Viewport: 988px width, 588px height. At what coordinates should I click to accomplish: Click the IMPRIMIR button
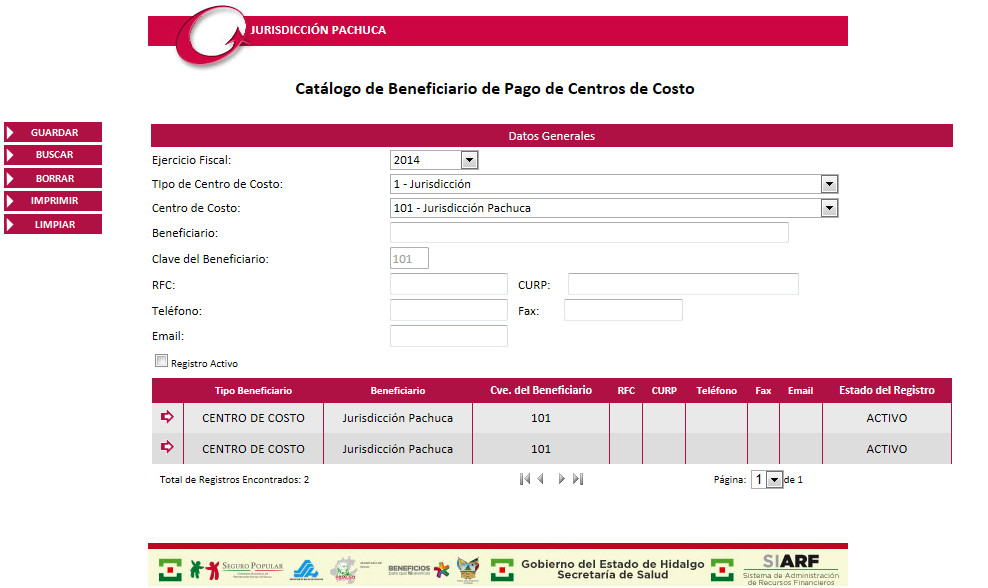coord(53,201)
